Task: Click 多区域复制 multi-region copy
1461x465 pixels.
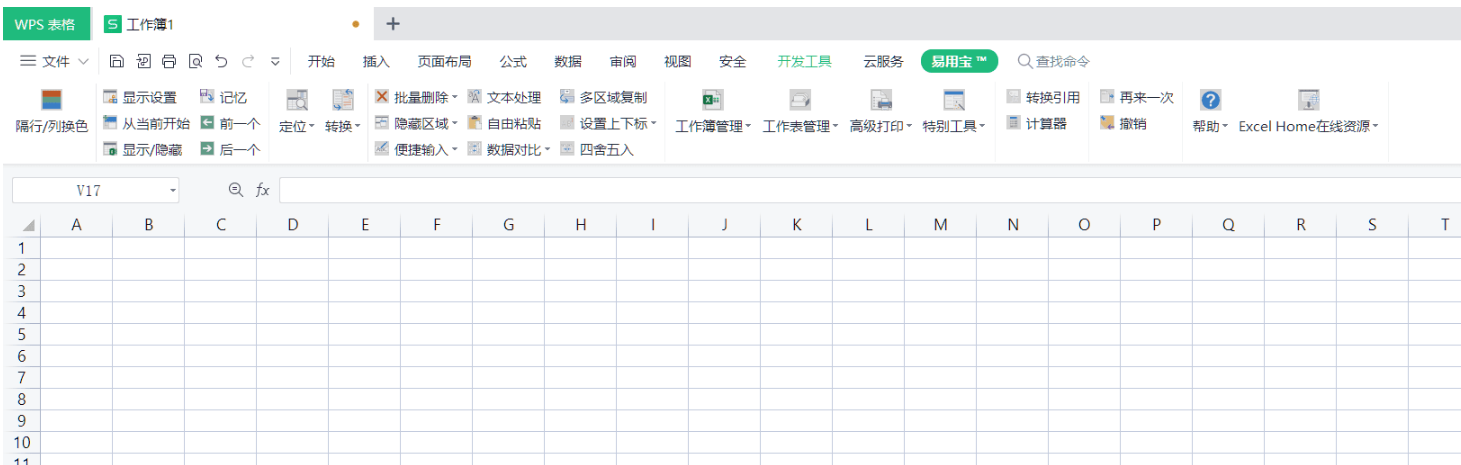Action: click(x=604, y=97)
